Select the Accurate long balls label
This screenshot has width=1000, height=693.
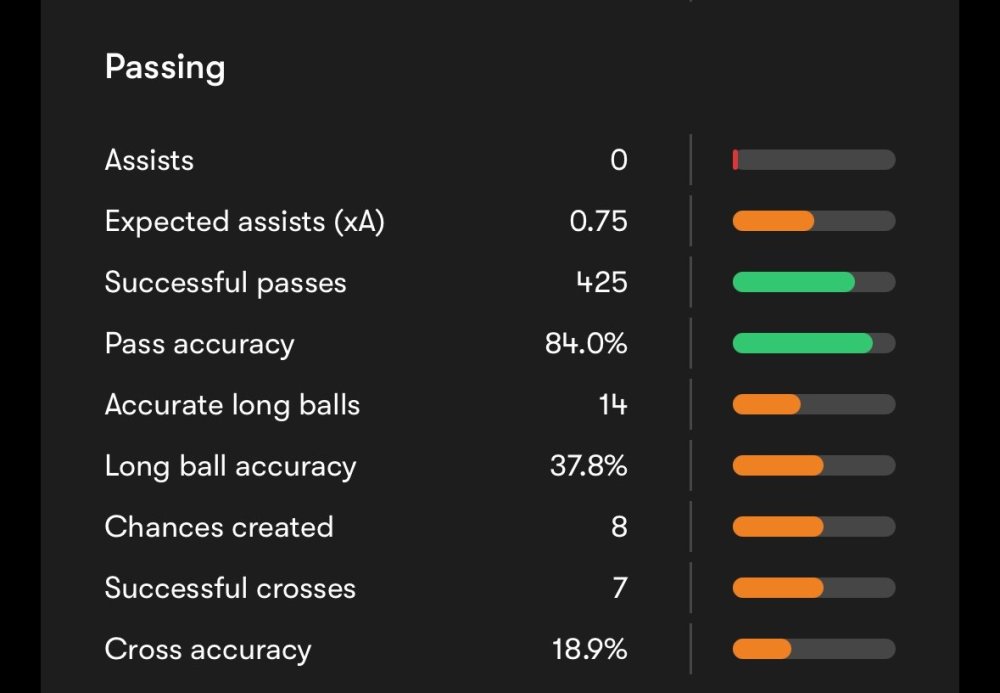click(232, 405)
